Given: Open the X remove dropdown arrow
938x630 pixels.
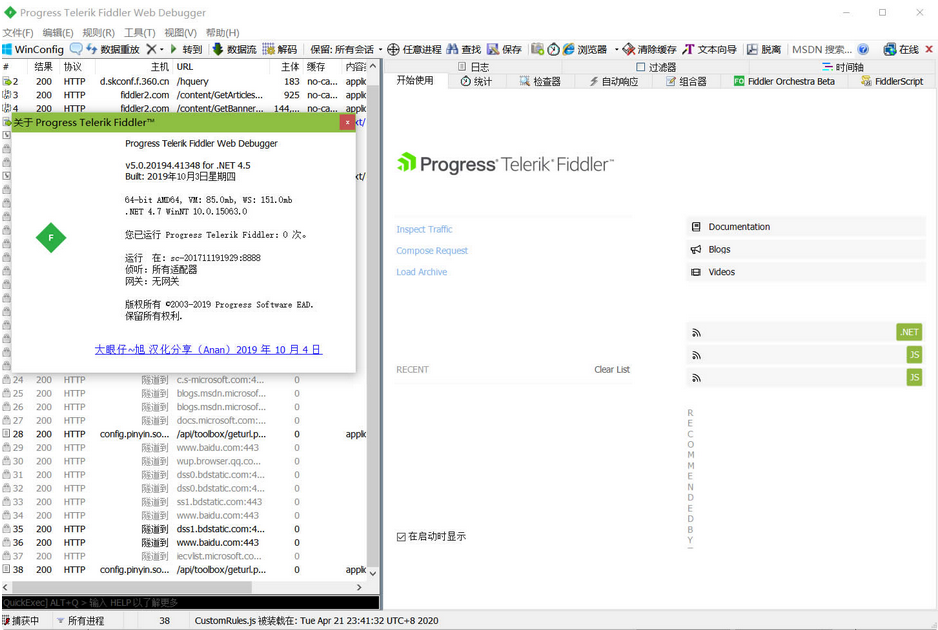Looking at the screenshot, I should tap(162, 49).
